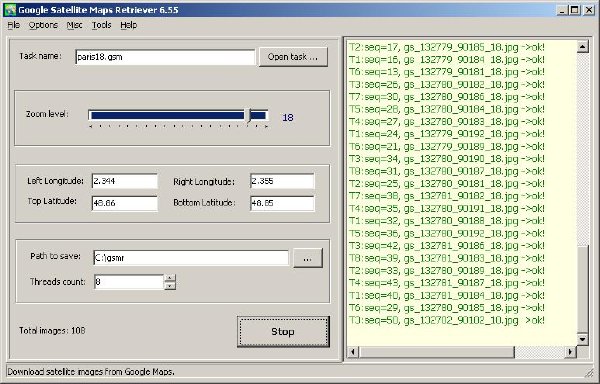Viewport: 600px width, 384px height.
Task: Browse for save path with ellipsis button
Action: (x=308, y=258)
